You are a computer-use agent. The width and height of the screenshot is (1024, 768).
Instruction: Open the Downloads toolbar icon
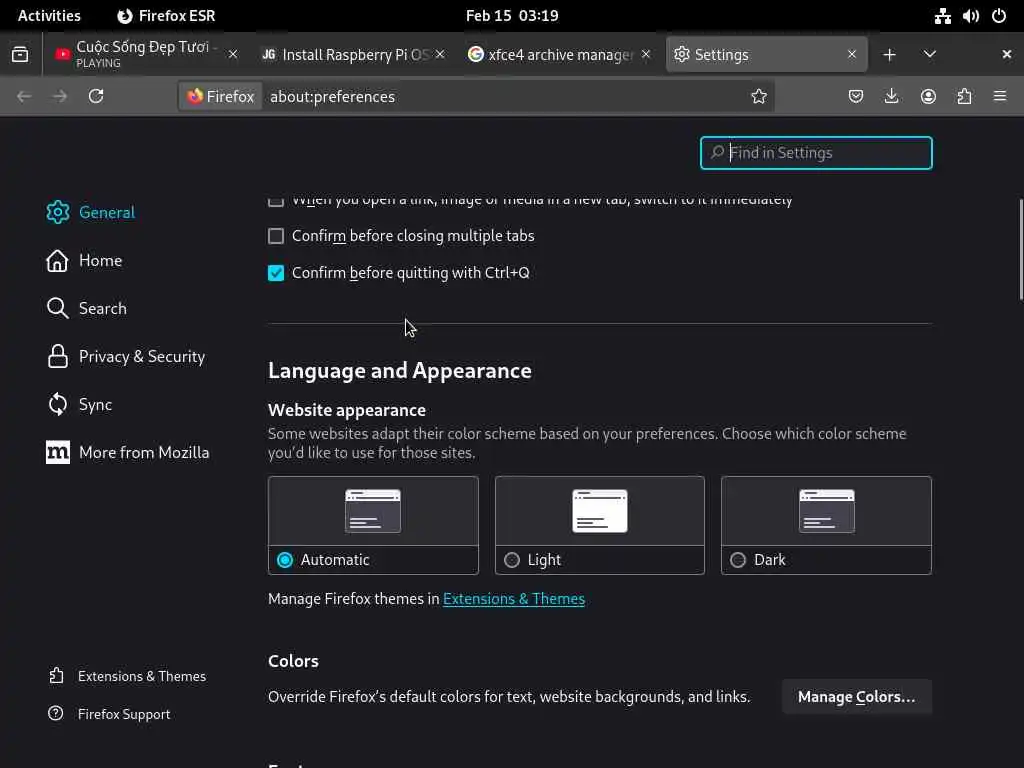(892, 96)
